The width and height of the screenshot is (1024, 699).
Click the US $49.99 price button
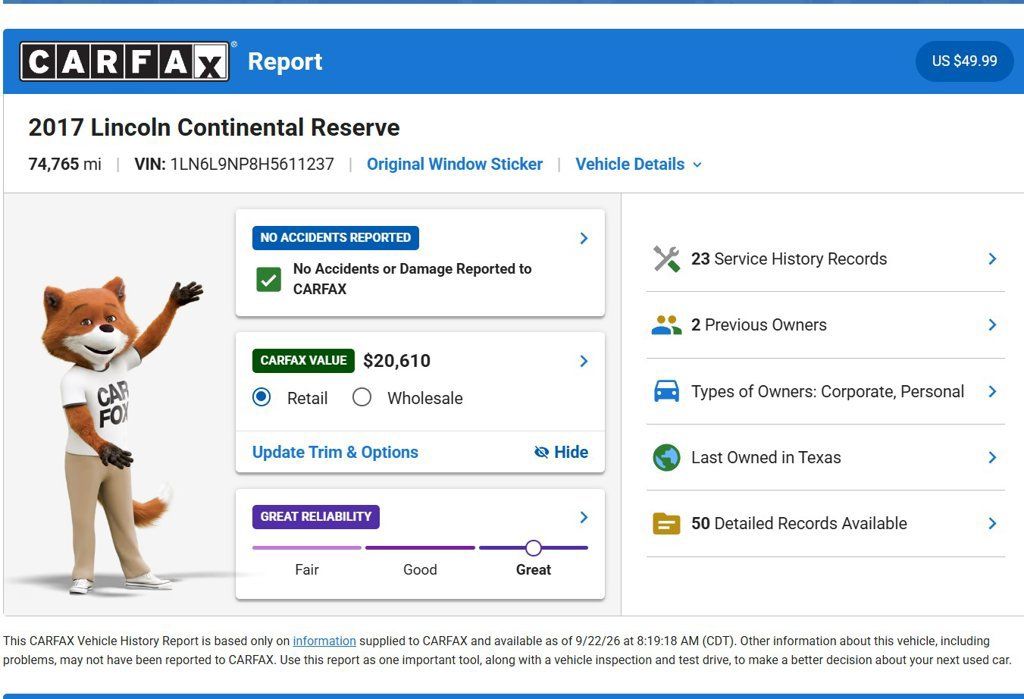pyautogui.click(x=965, y=61)
